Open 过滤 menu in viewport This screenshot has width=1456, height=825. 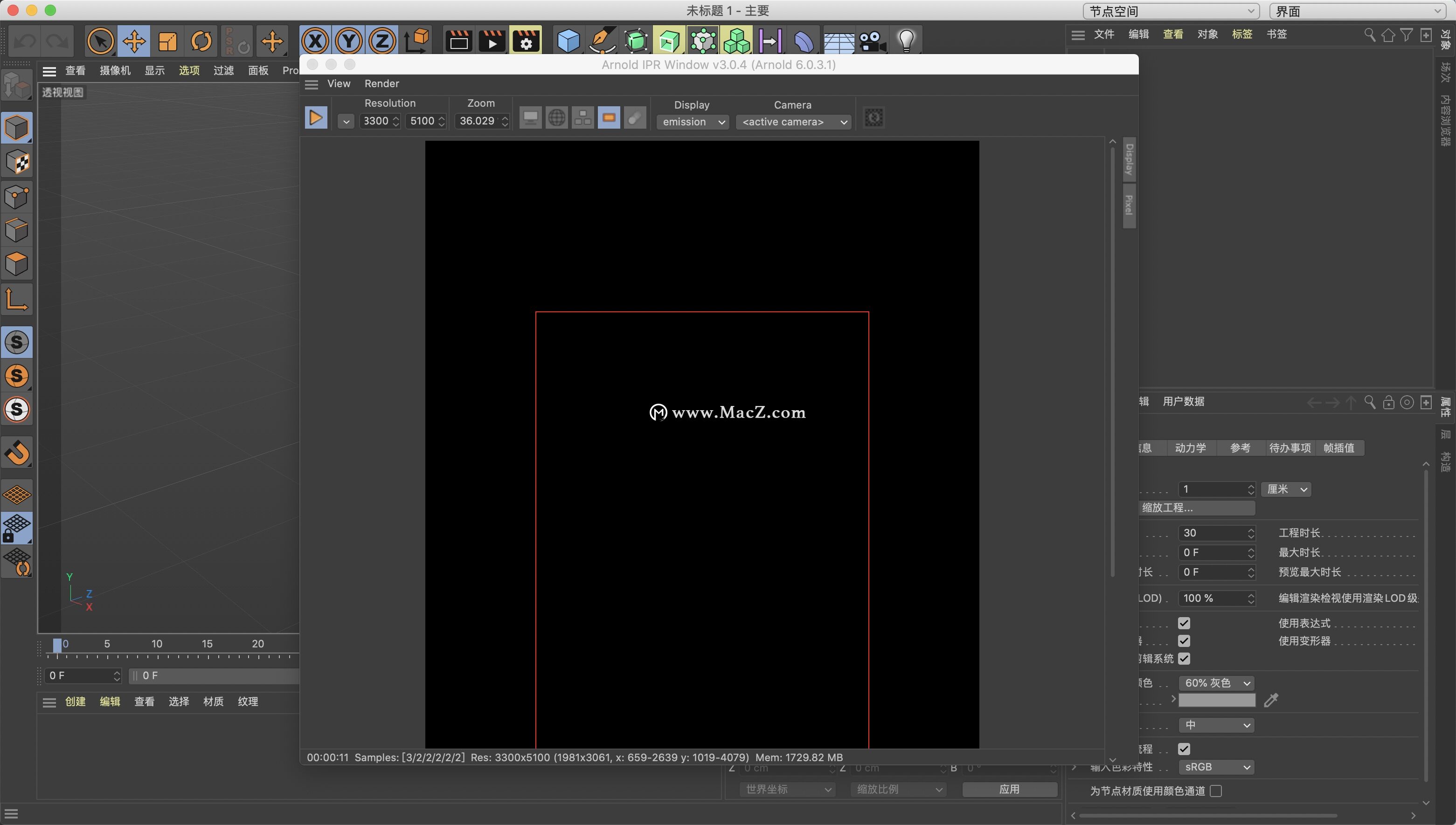(x=223, y=70)
